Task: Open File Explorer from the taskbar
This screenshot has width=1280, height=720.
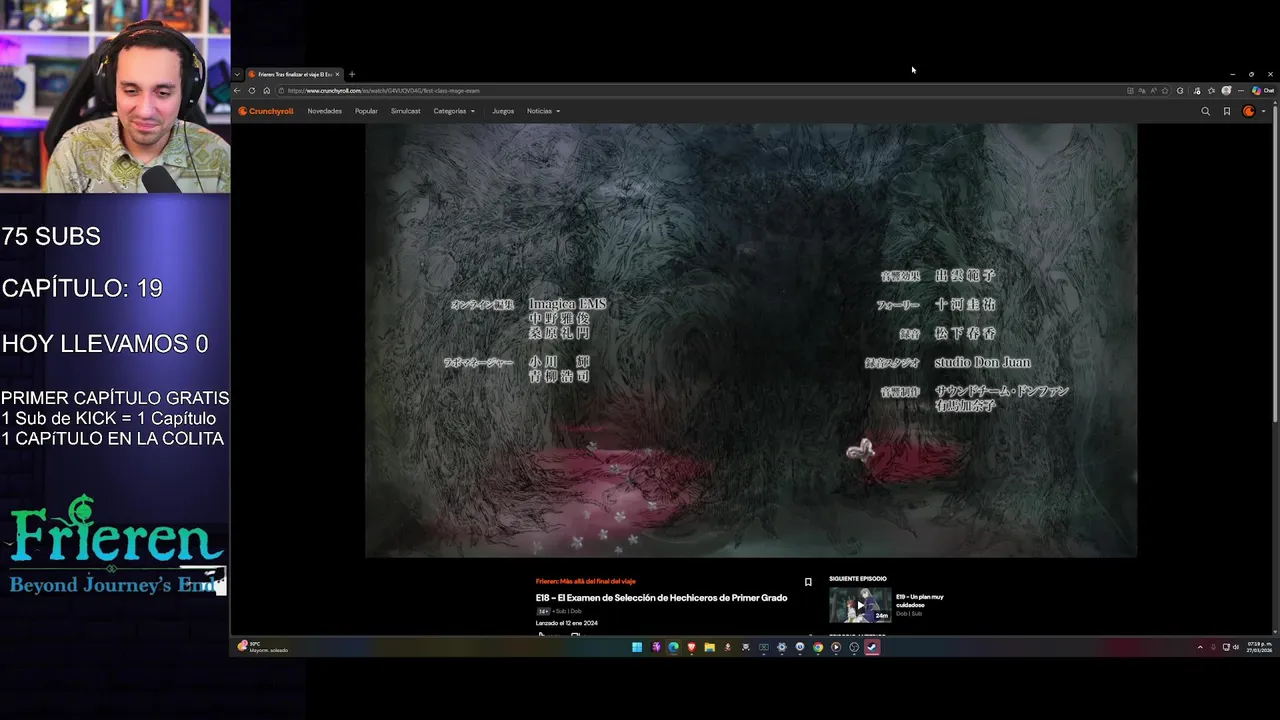Action: [x=710, y=647]
